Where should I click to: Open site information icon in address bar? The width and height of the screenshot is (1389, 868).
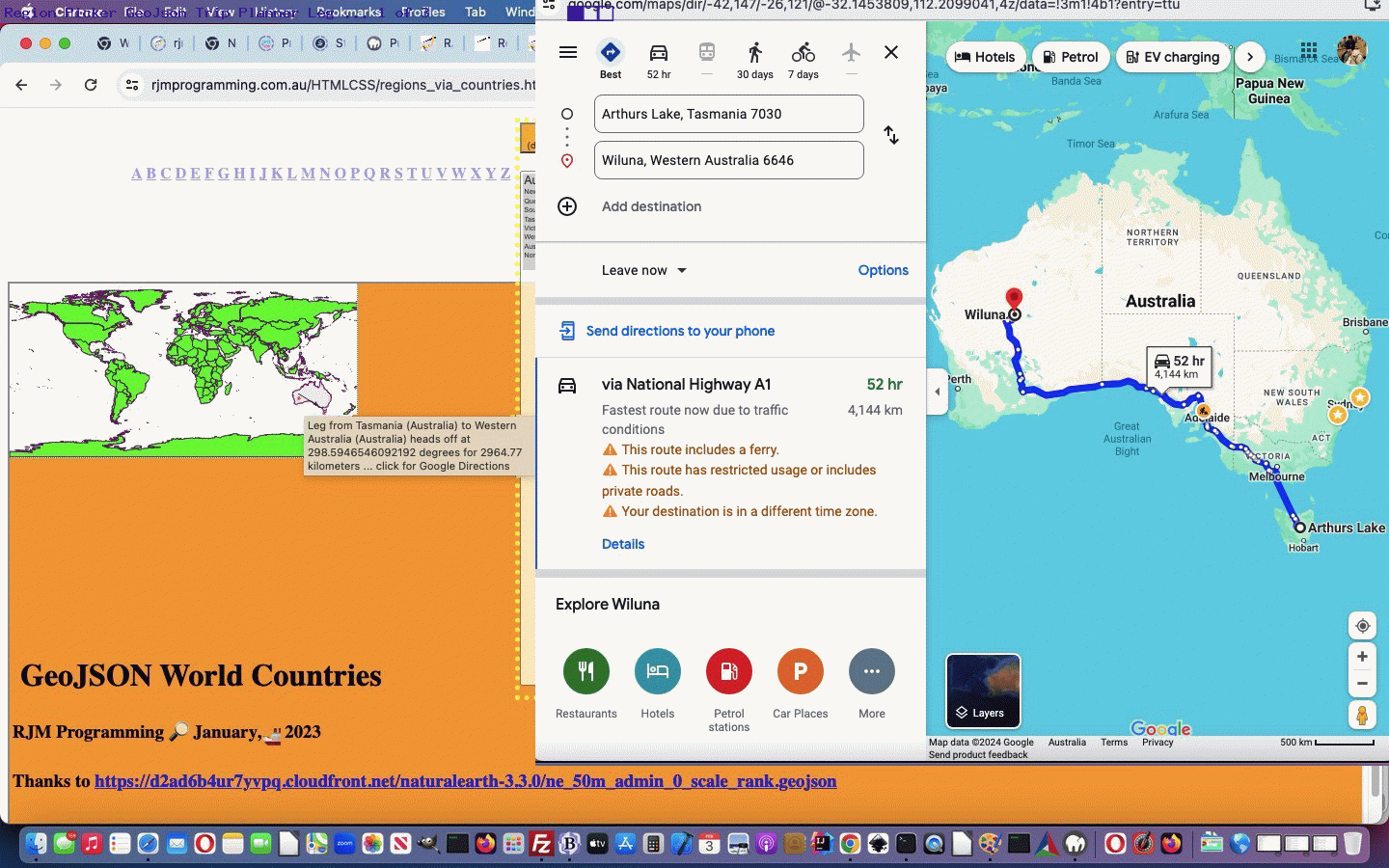click(132, 85)
